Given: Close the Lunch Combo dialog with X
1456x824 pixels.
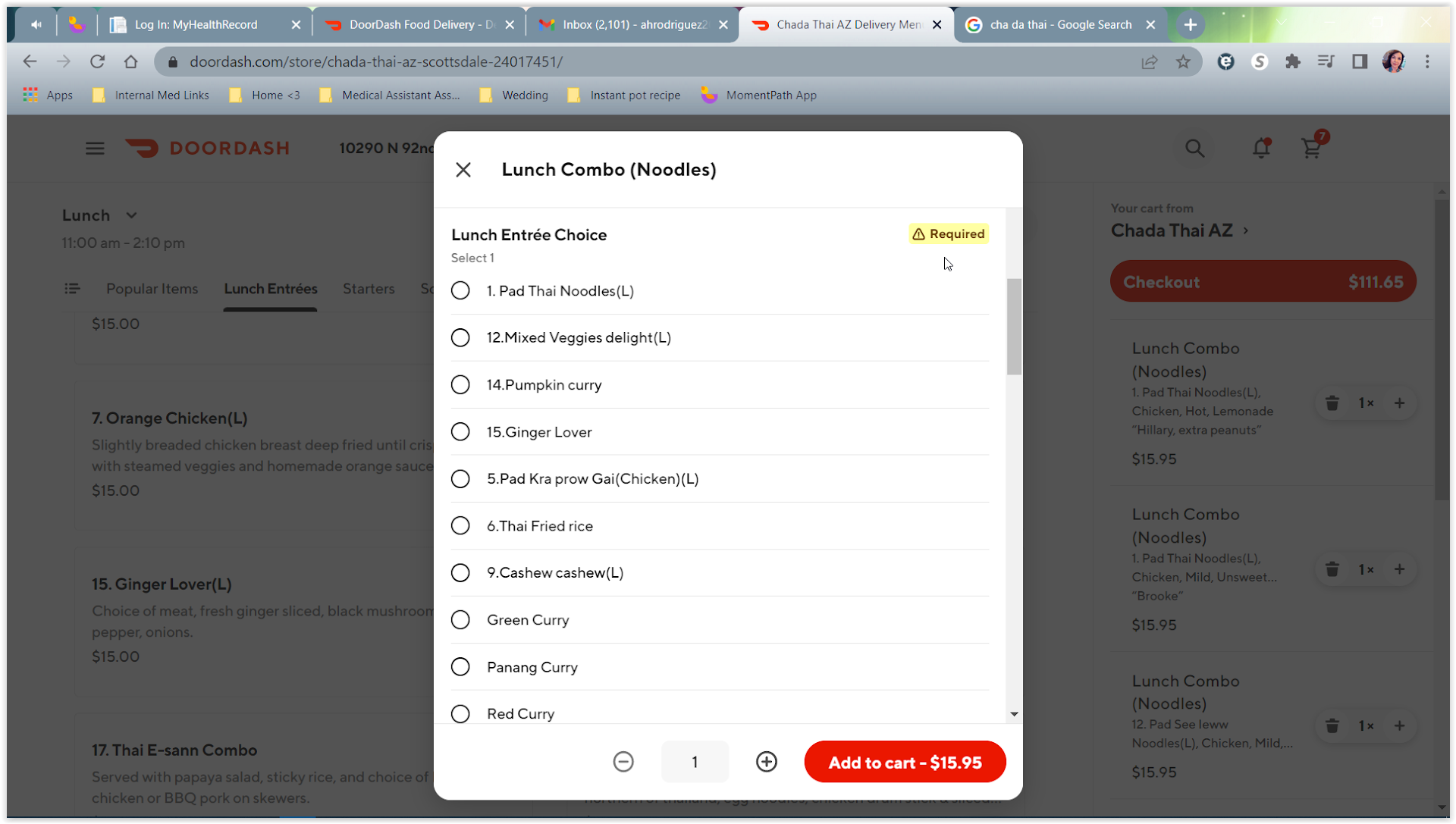Looking at the screenshot, I should [x=463, y=170].
